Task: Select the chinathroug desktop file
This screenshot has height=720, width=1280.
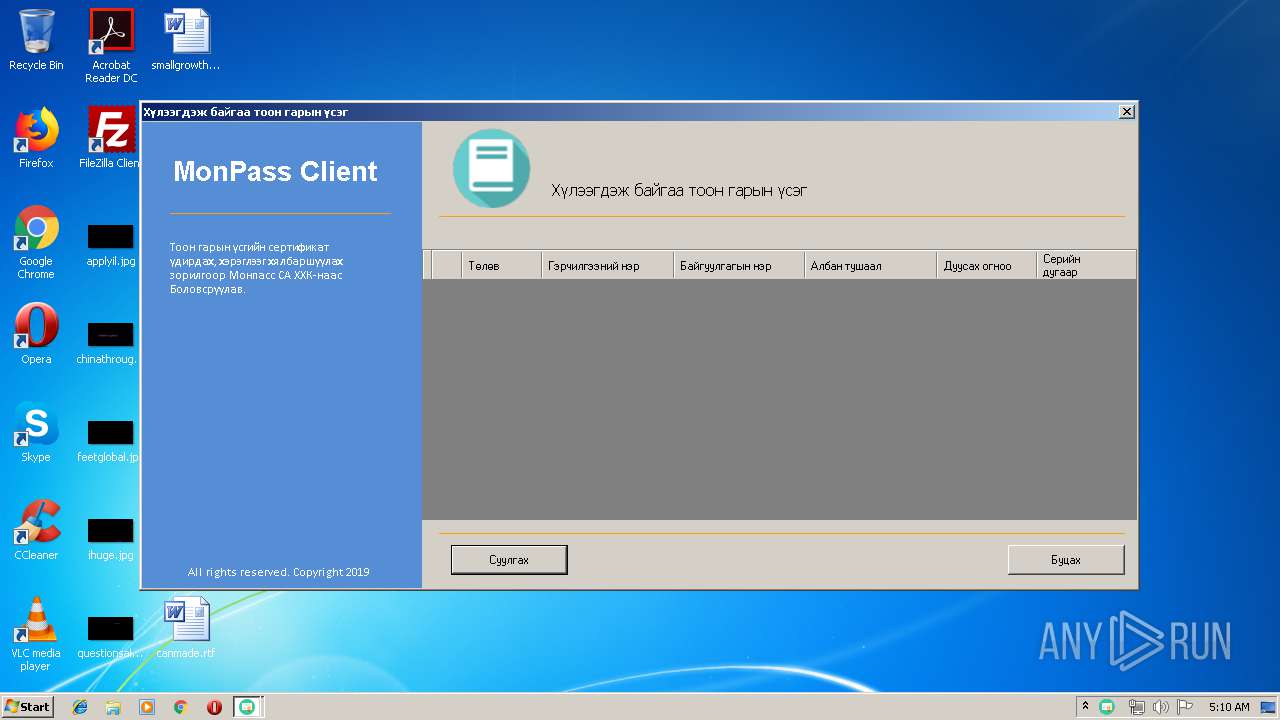Action: pos(108,344)
